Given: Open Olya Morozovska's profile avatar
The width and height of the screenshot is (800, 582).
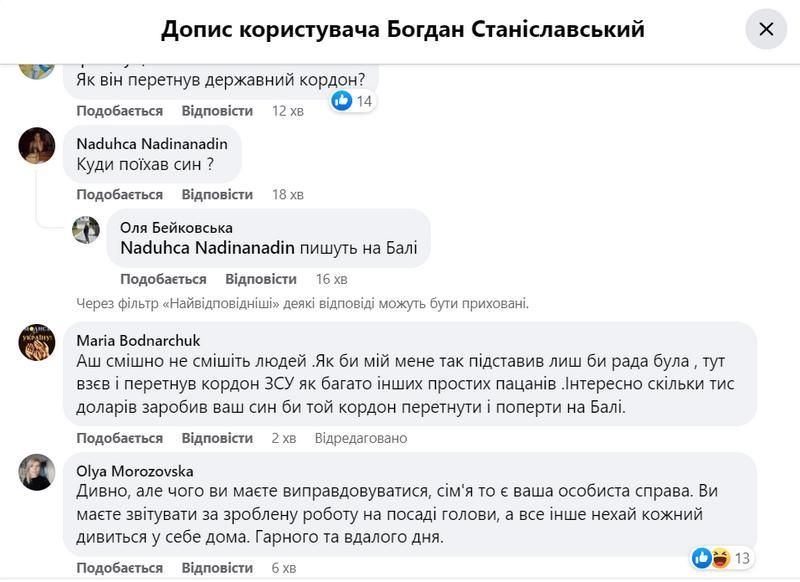Looking at the screenshot, I should point(36,470).
